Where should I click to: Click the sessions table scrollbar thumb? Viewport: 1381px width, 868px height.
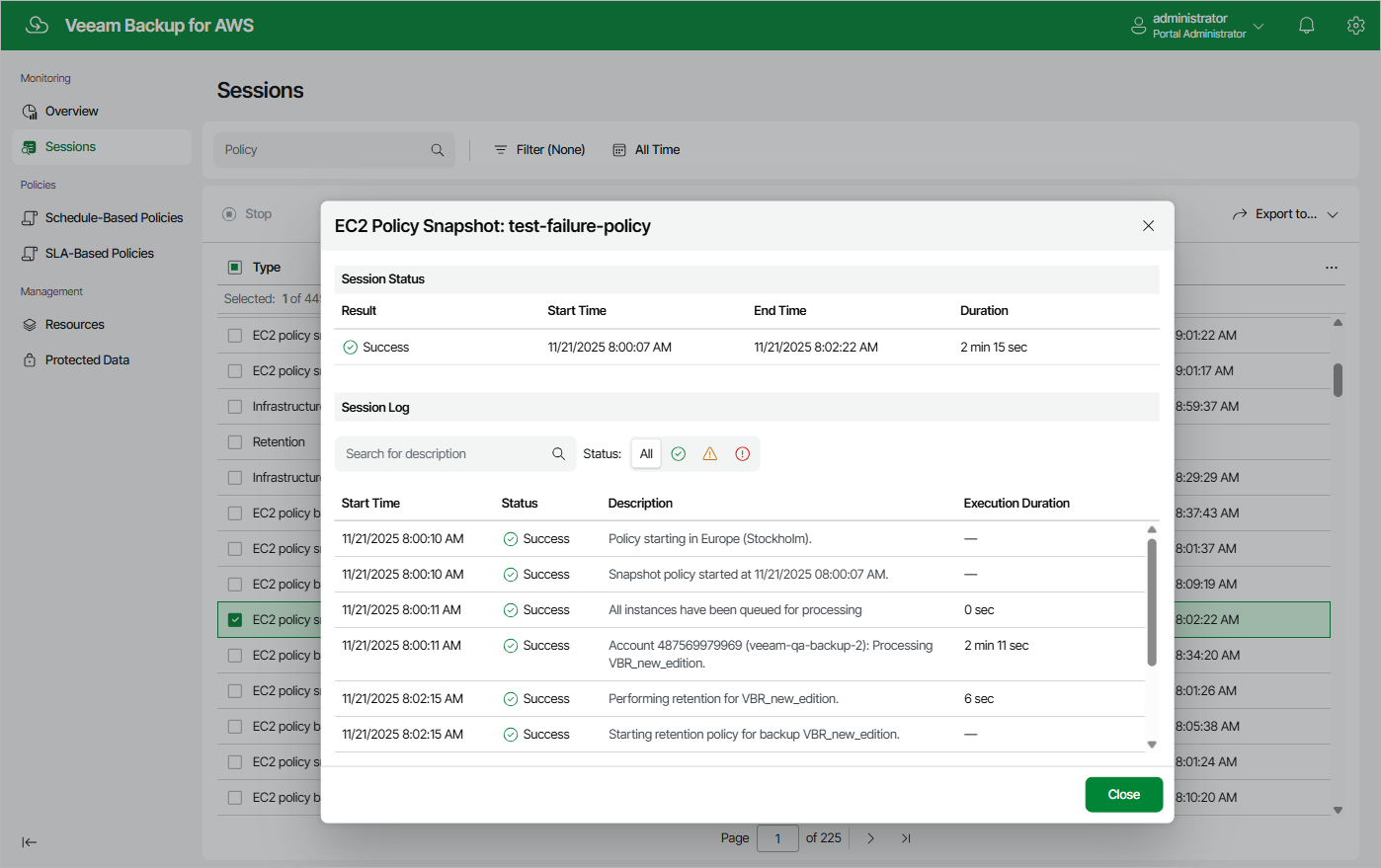1338,379
